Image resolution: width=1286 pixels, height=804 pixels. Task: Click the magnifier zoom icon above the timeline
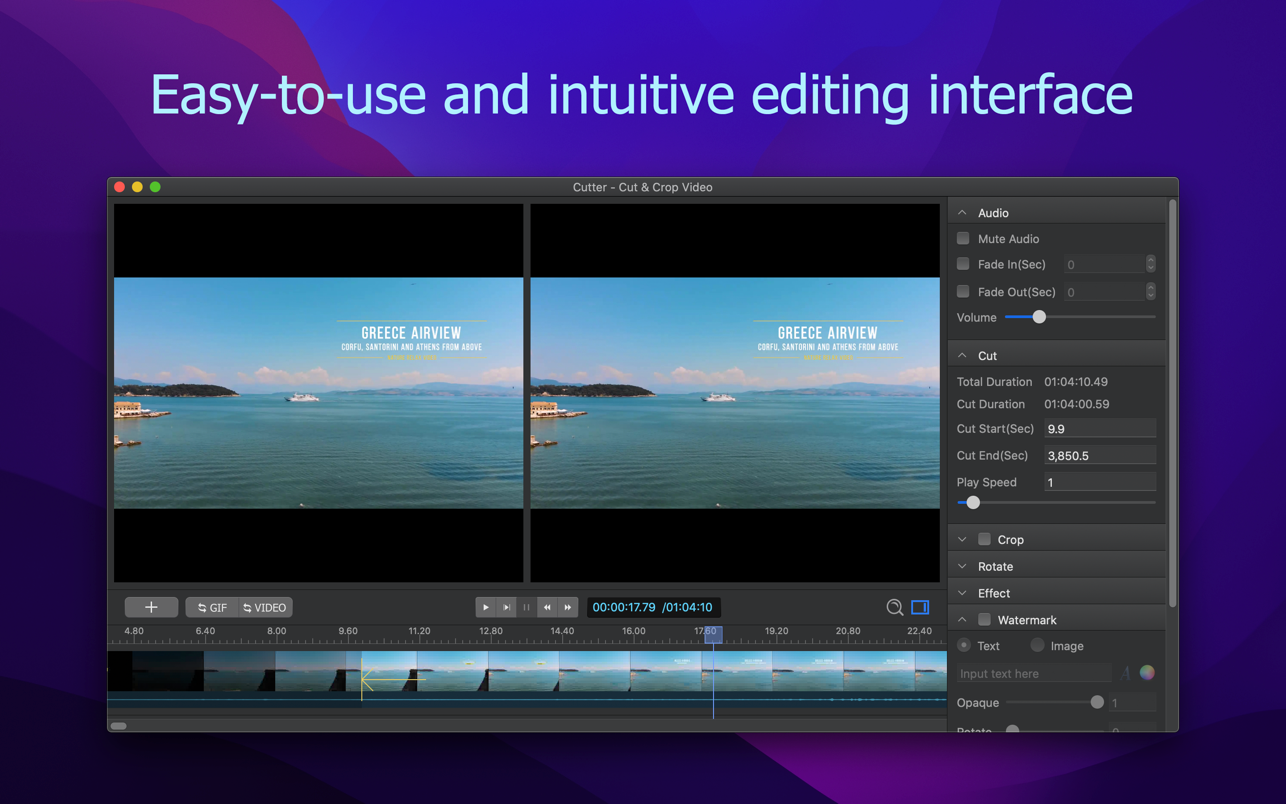click(895, 607)
